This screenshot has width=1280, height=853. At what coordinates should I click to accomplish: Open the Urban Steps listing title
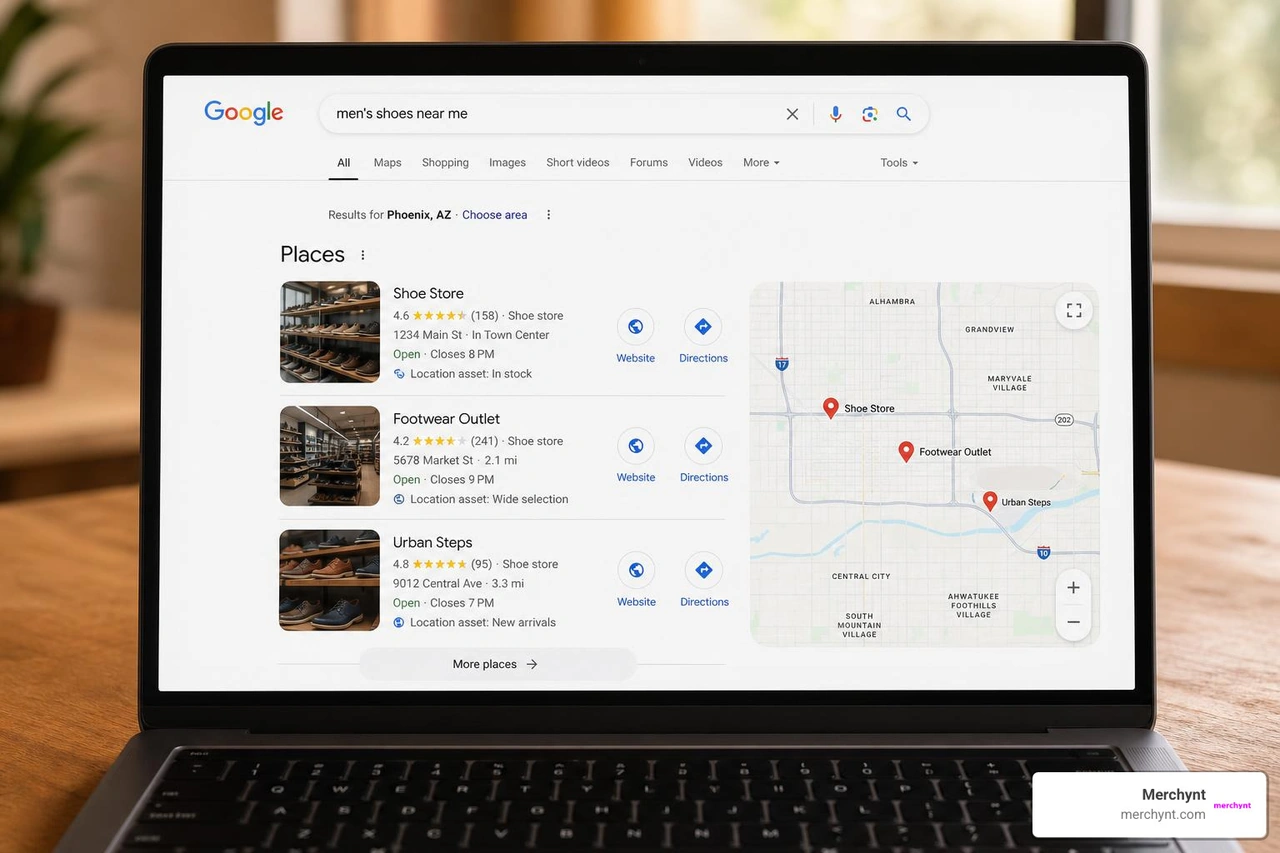point(432,542)
